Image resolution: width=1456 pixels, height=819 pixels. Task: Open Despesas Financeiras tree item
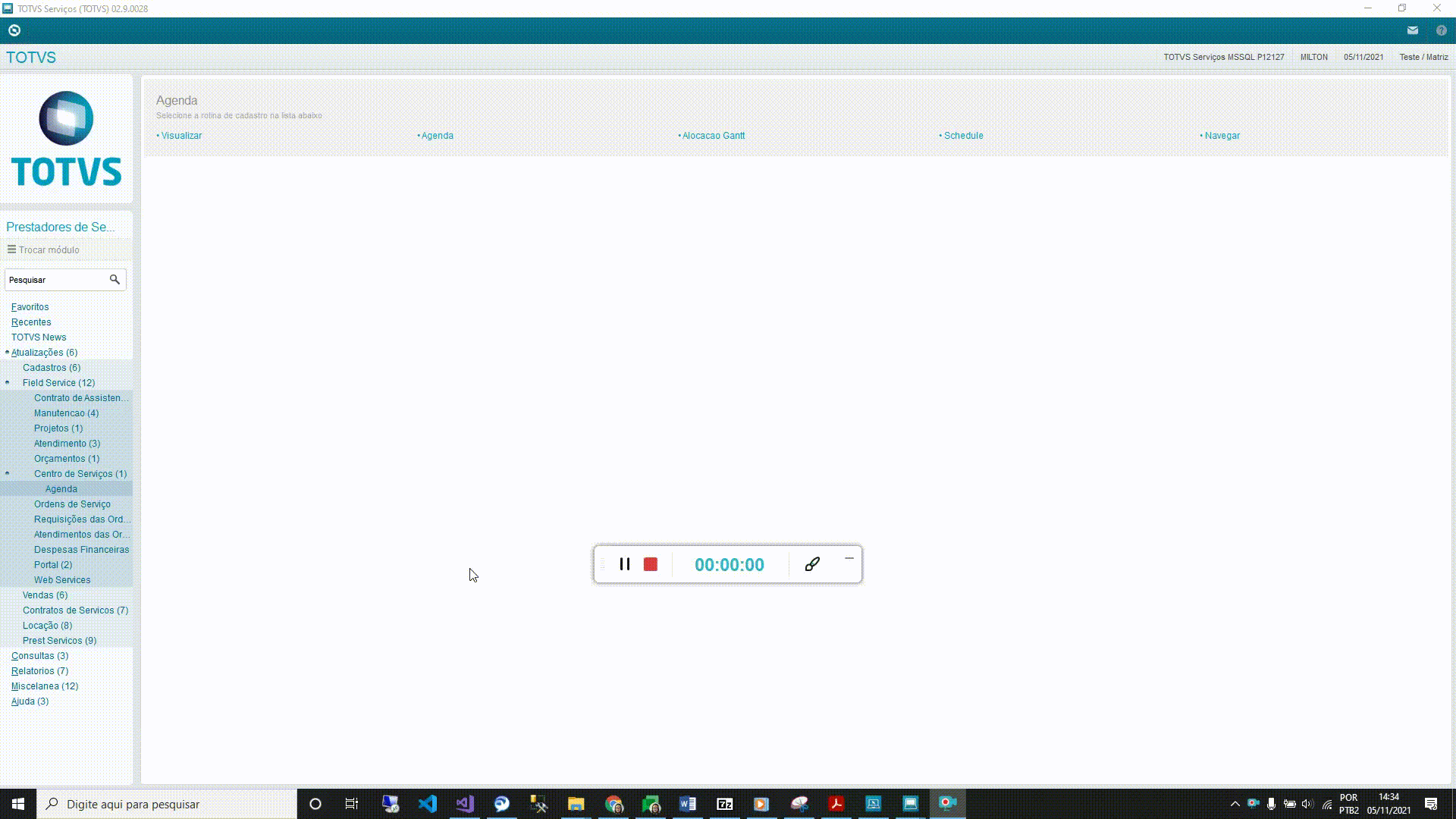(x=81, y=550)
